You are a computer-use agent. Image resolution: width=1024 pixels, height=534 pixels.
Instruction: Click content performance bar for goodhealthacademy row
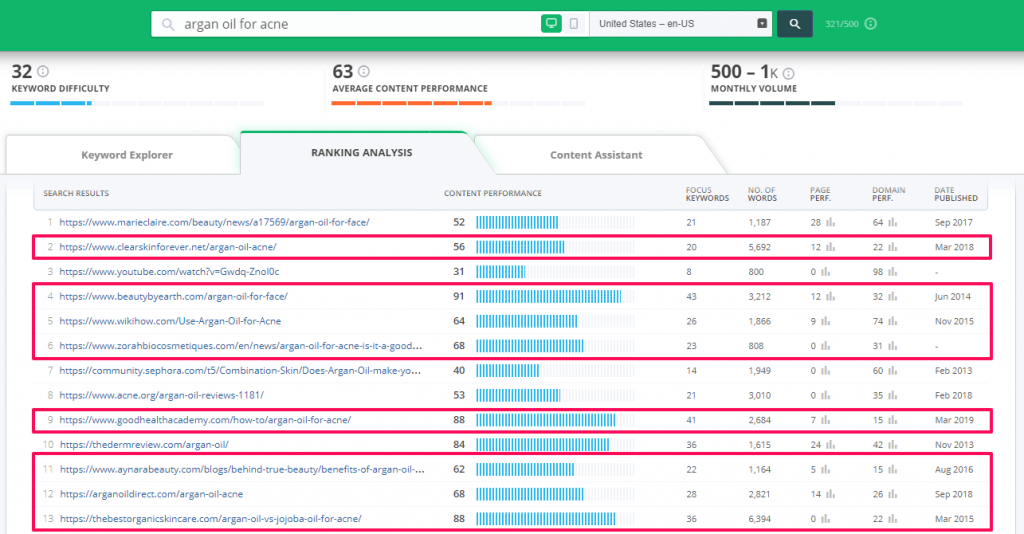(x=555, y=420)
